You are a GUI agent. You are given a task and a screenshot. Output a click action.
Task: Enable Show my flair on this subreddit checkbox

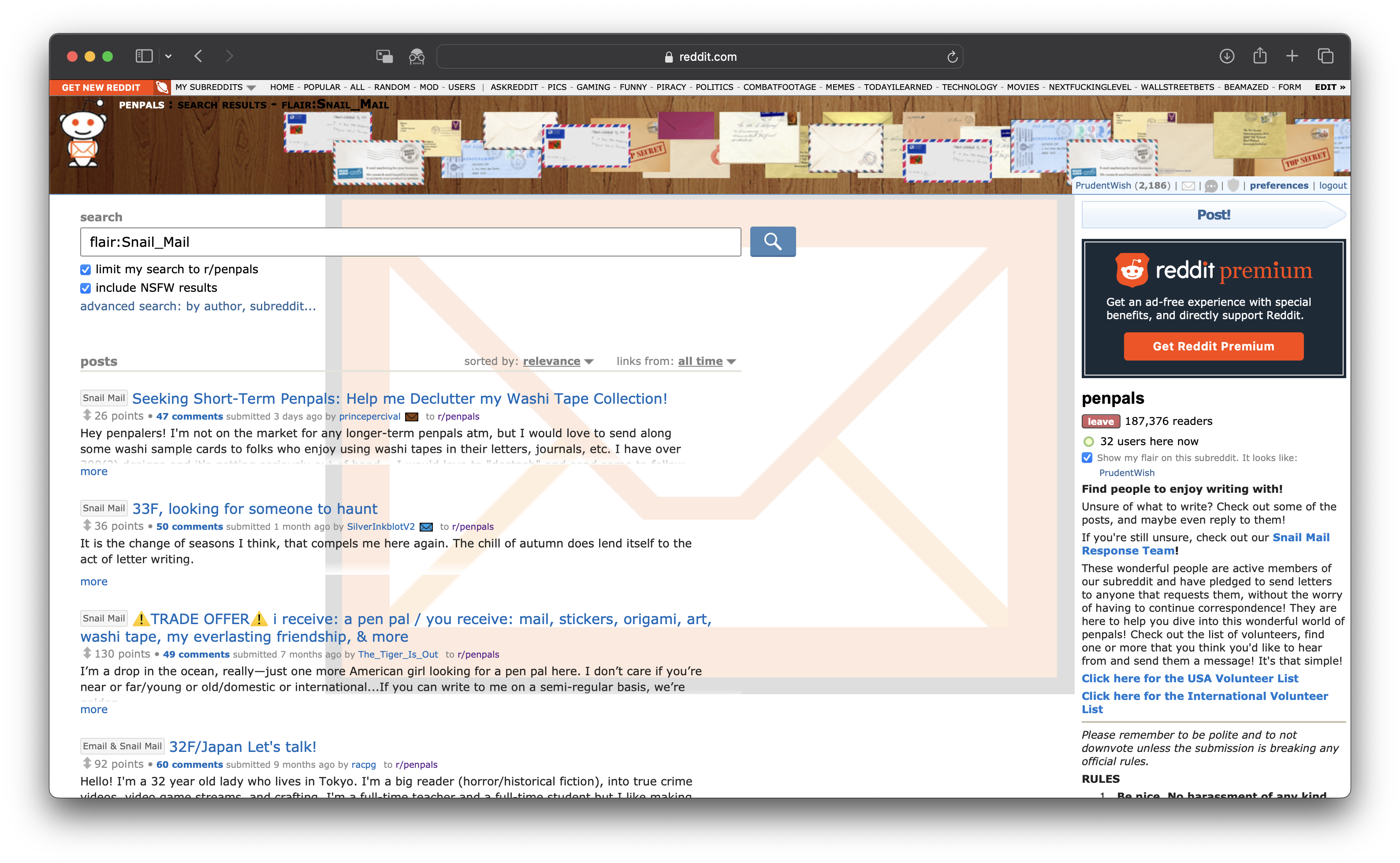pyautogui.click(x=1087, y=458)
